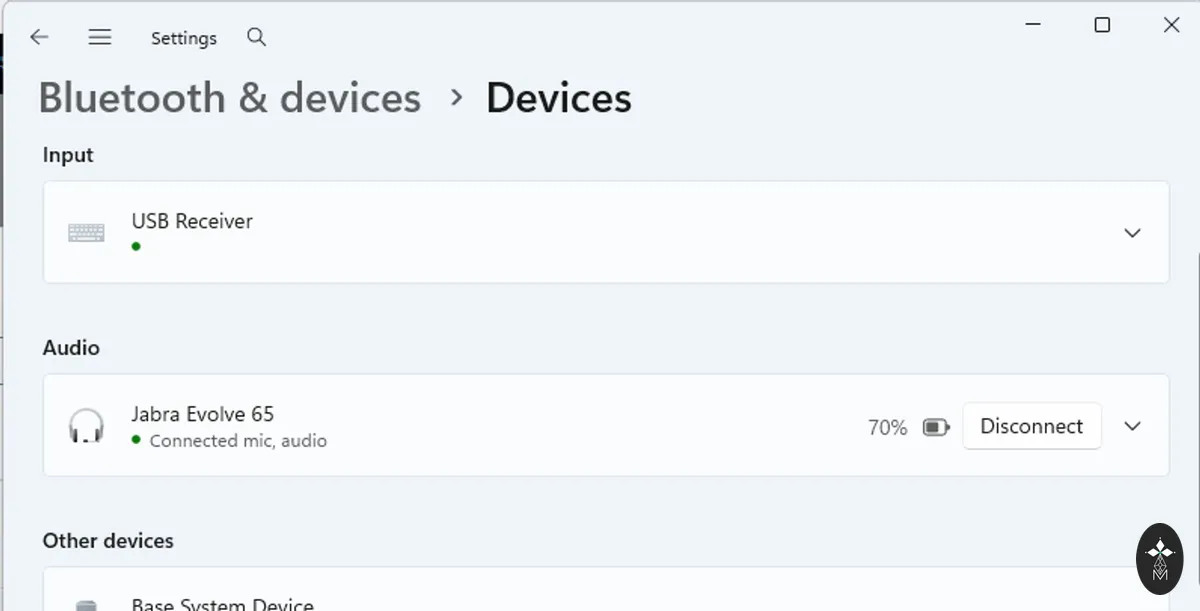Expand the Jabra Evolve 65 details
1200x611 pixels.
coord(1132,426)
